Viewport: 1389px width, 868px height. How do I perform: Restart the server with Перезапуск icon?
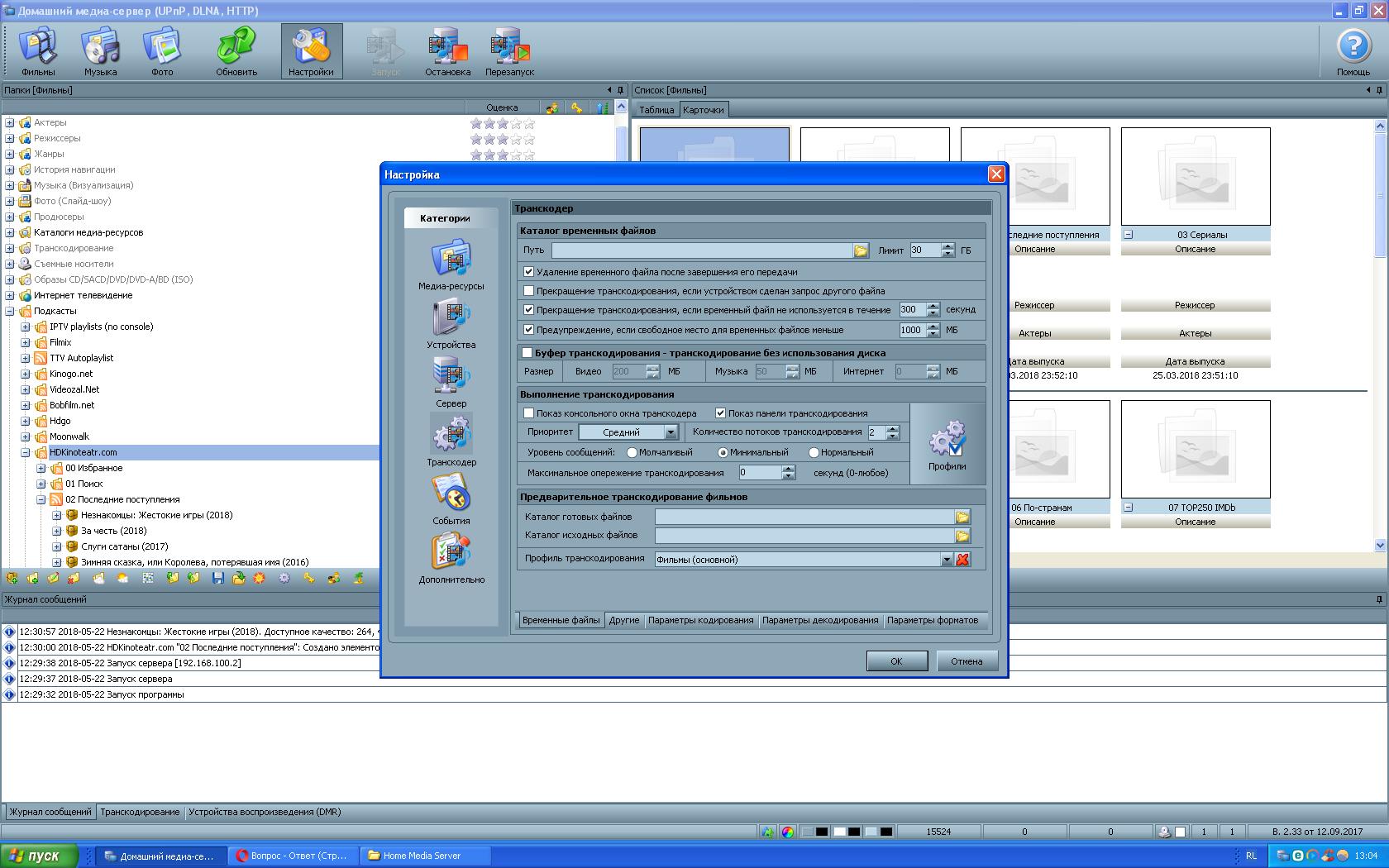[x=509, y=51]
